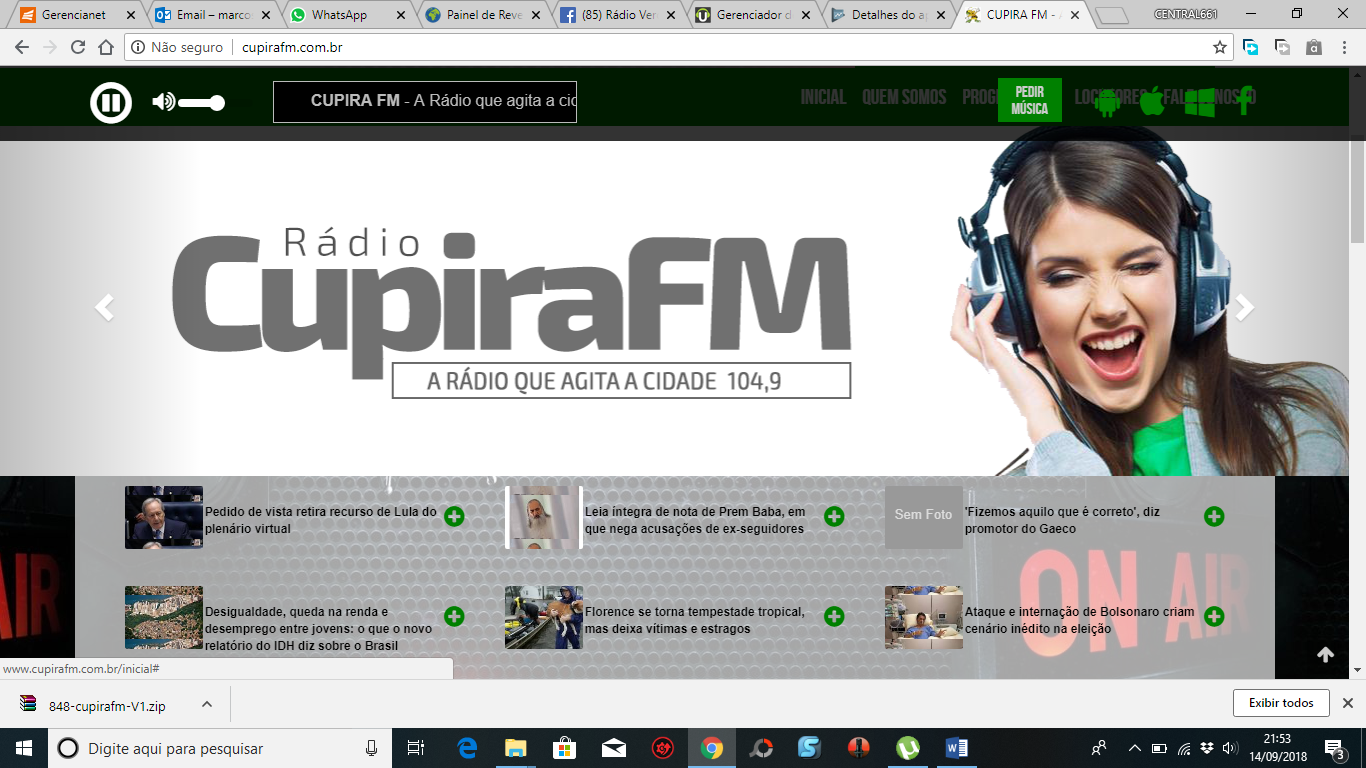This screenshot has width=1366, height=768.
Task: Open the Florence tempestade tropical headline
Action: (x=695, y=620)
